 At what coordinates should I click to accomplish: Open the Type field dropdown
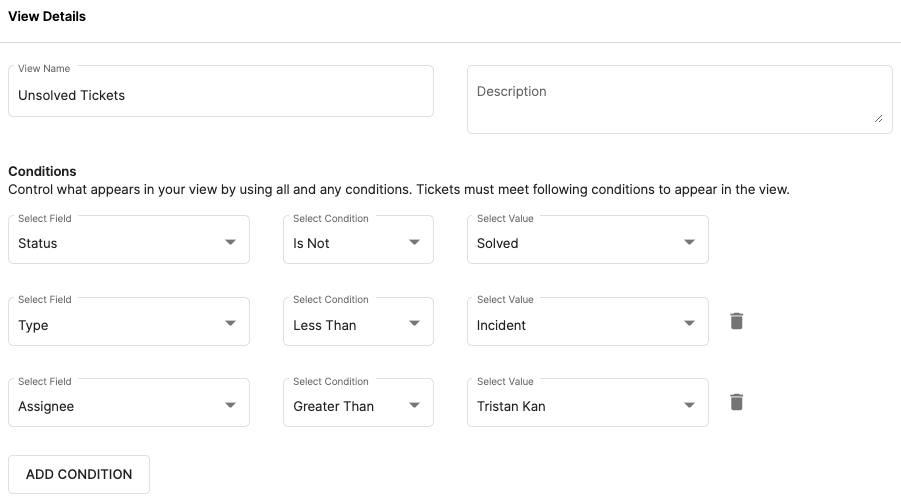point(129,321)
